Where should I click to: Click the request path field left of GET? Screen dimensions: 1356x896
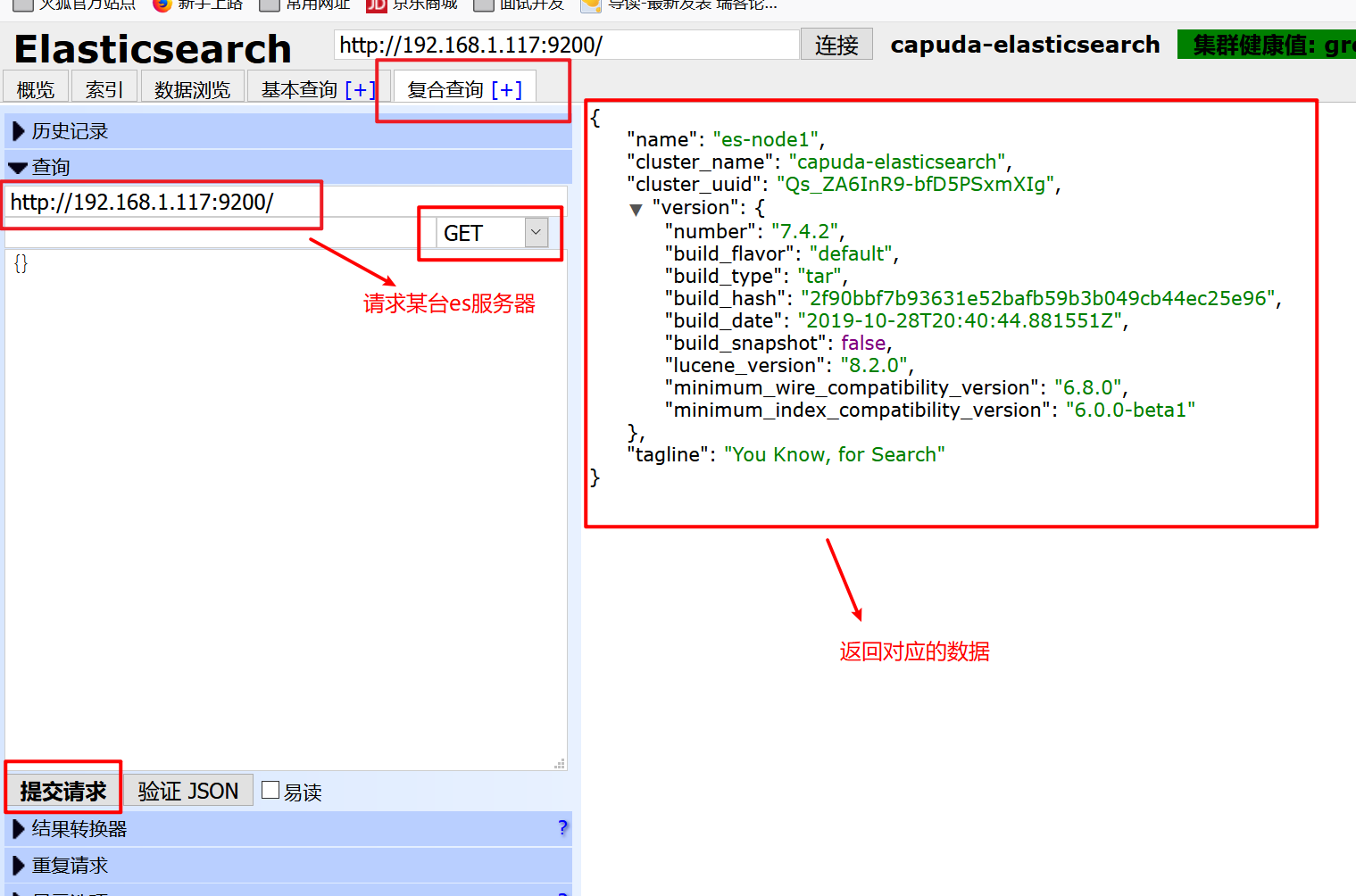(x=220, y=233)
